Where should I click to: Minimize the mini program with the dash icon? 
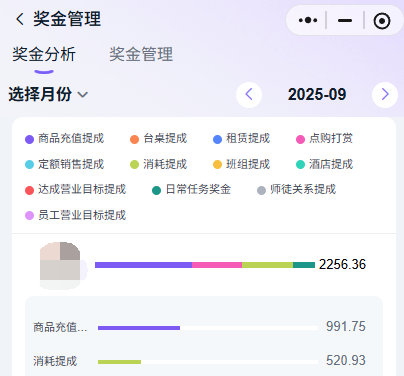[x=345, y=21]
